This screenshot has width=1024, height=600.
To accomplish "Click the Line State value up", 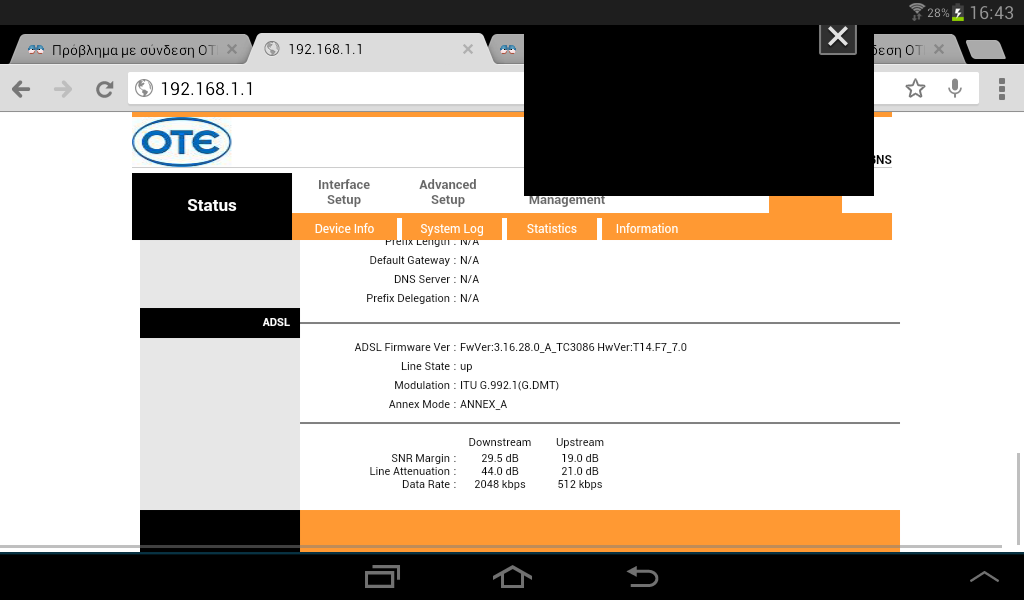I will (x=466, y=366).
